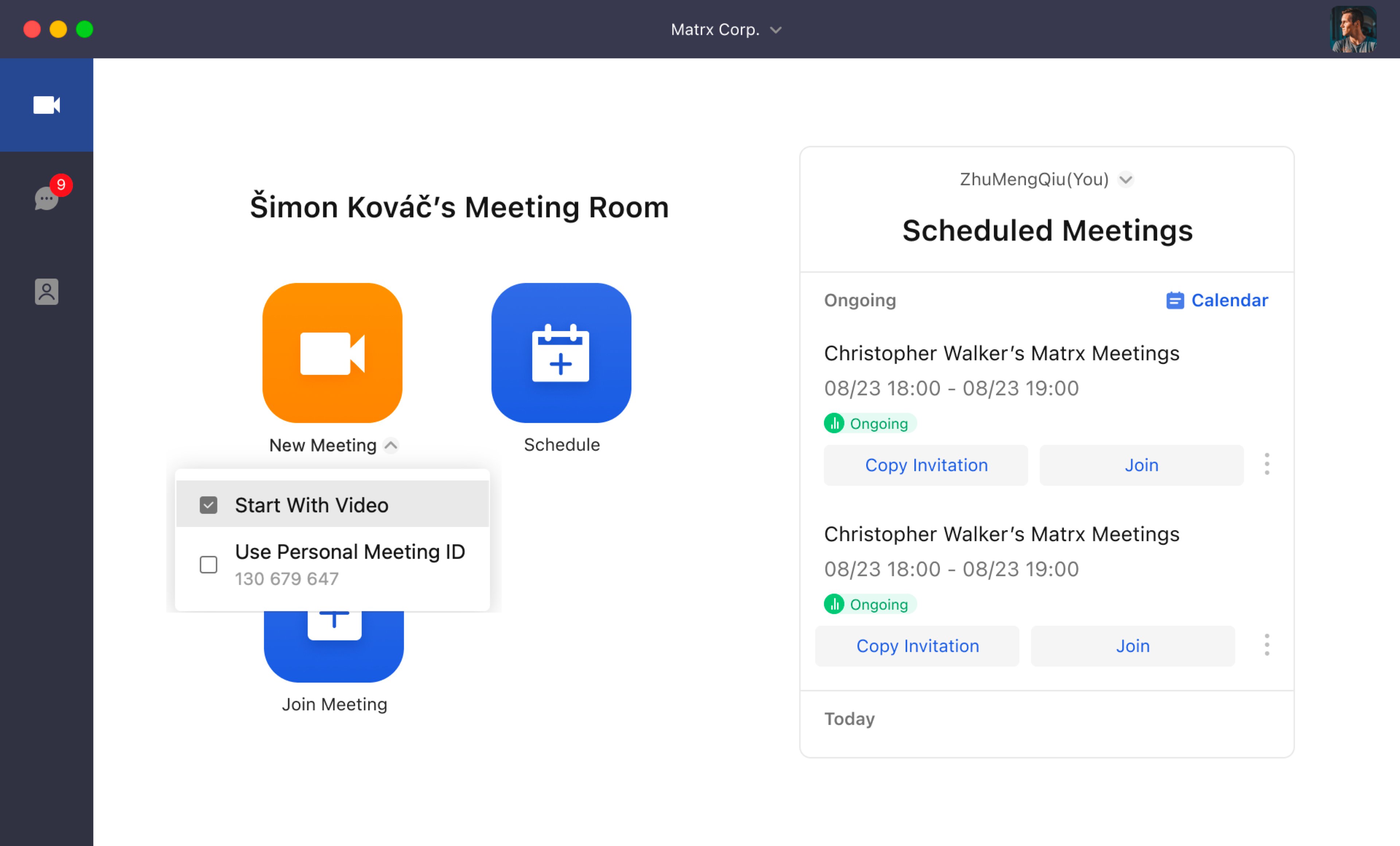Collapse the New Meeting options chevron
Screen dimensions: 1400x846
point(391,445)
